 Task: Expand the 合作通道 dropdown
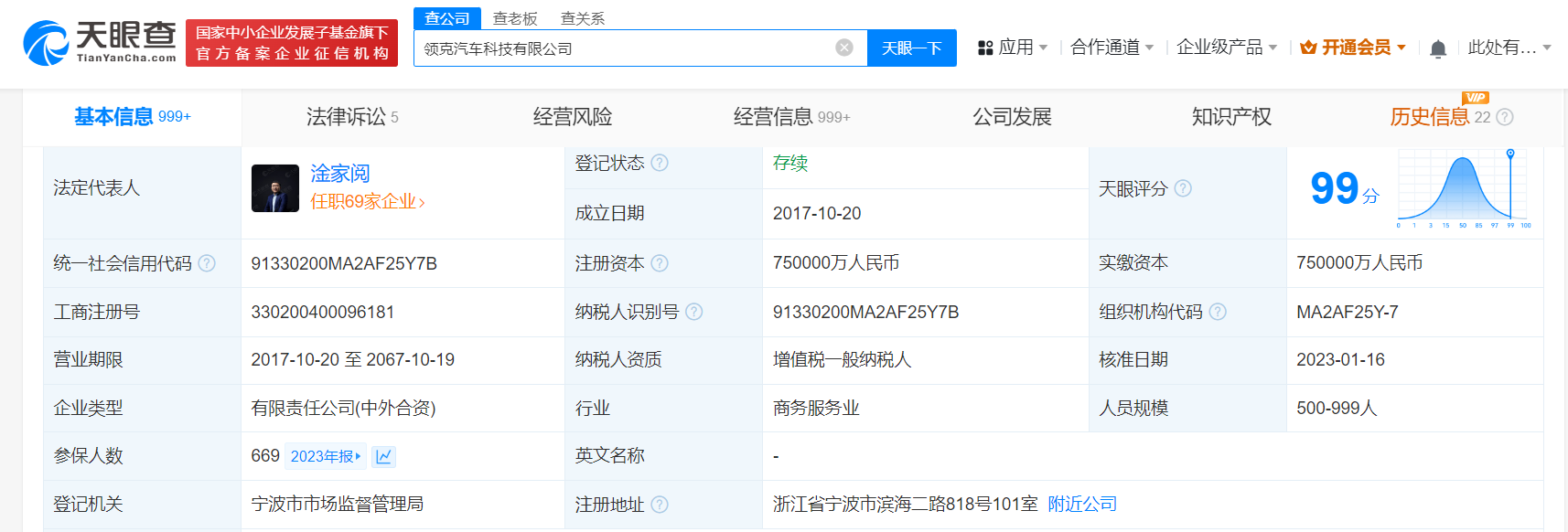pos(1112,48)
